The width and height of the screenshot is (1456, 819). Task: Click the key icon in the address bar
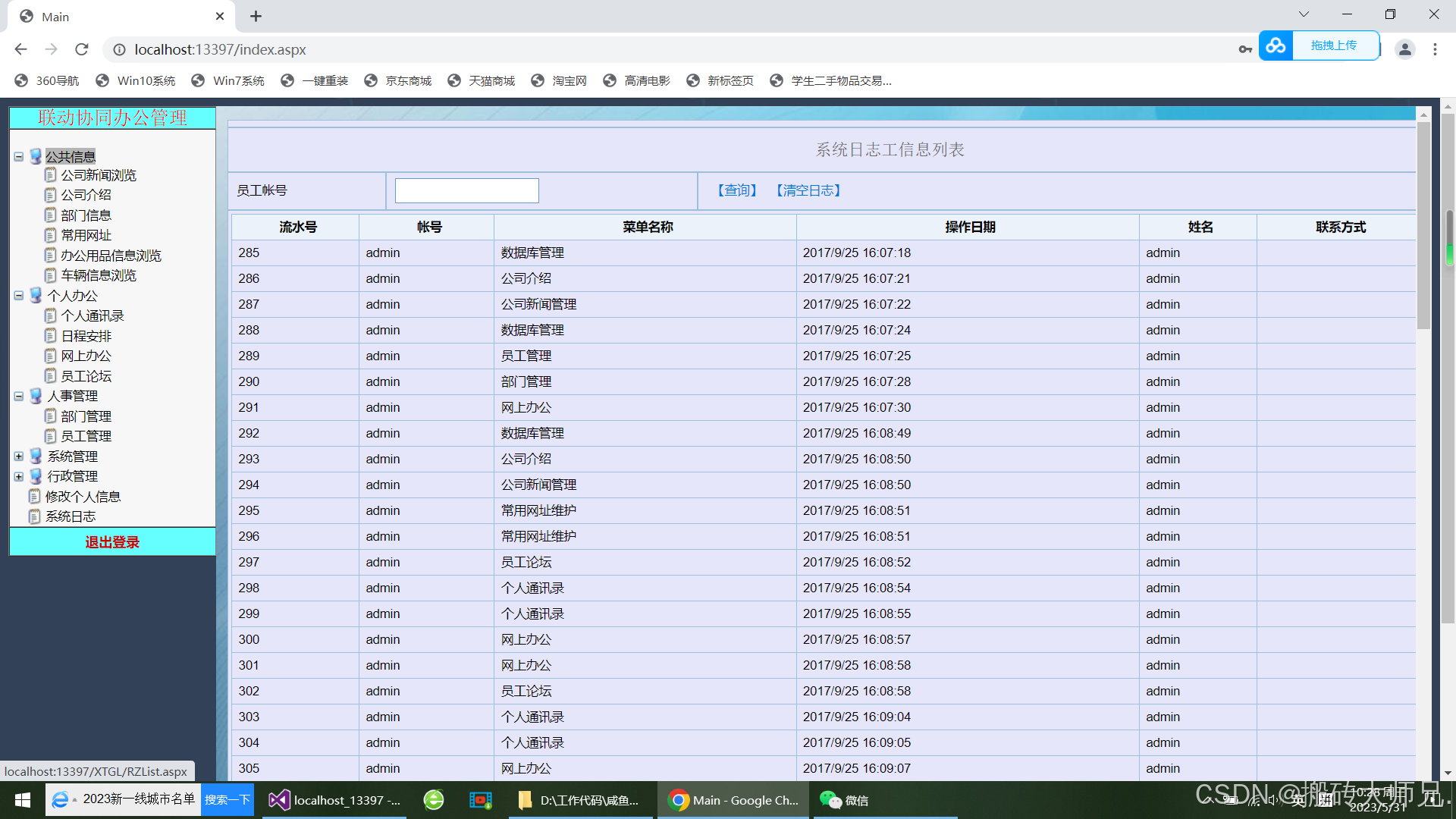coord(1244,49)
